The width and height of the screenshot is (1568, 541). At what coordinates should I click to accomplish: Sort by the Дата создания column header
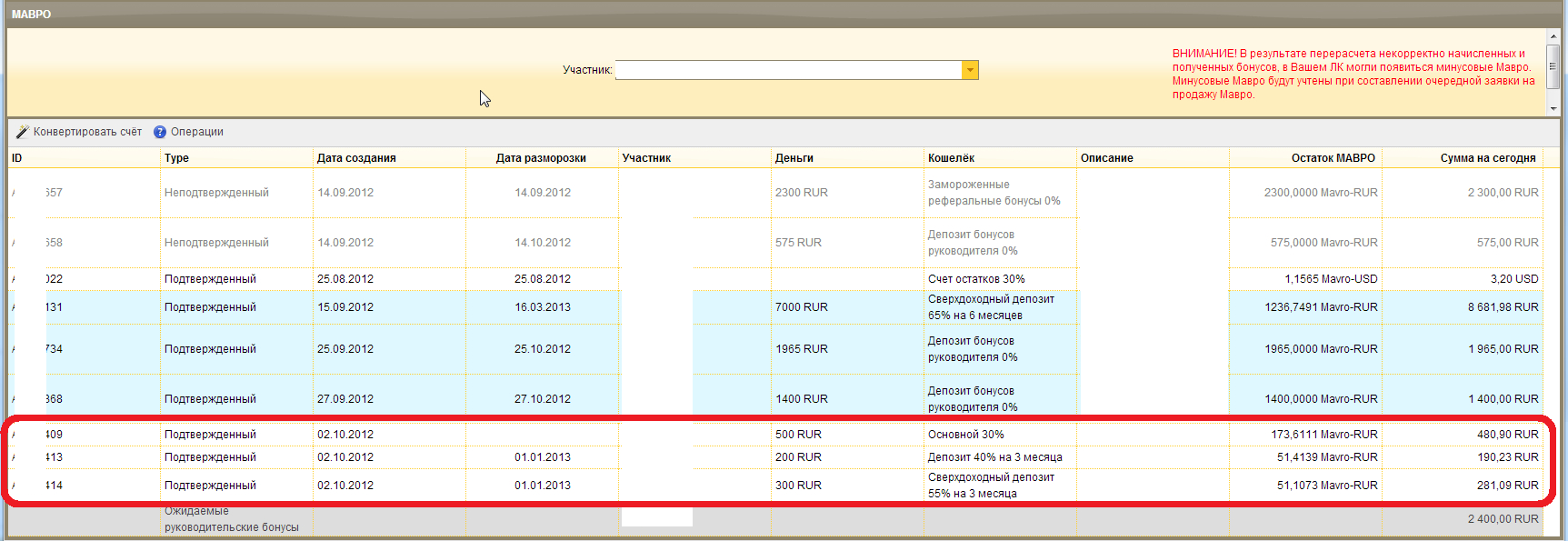pos(389,158)
